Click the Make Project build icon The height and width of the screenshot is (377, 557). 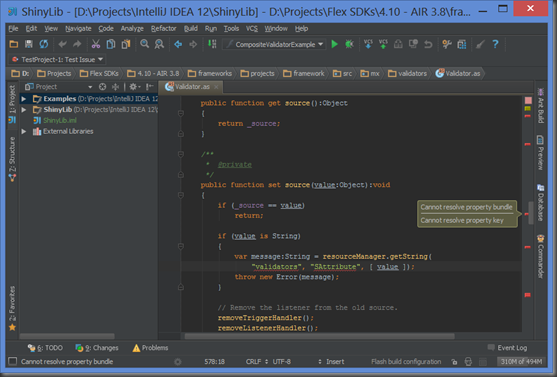coord(212,44)
